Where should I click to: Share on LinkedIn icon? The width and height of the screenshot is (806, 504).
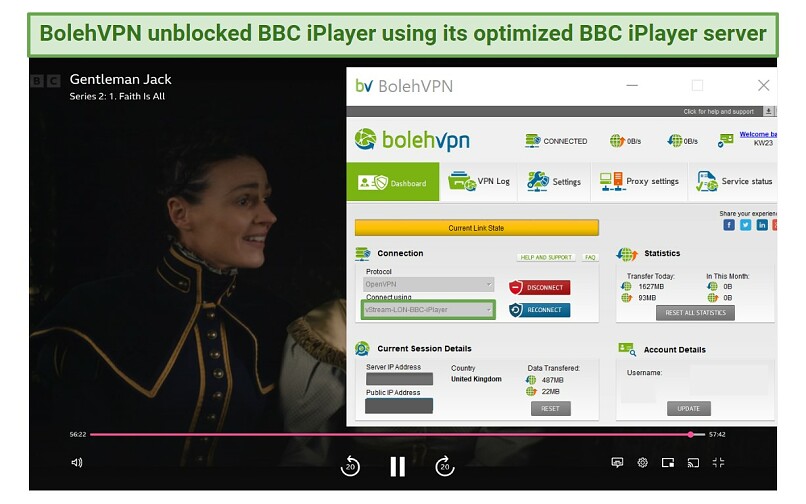pos(762,225)
